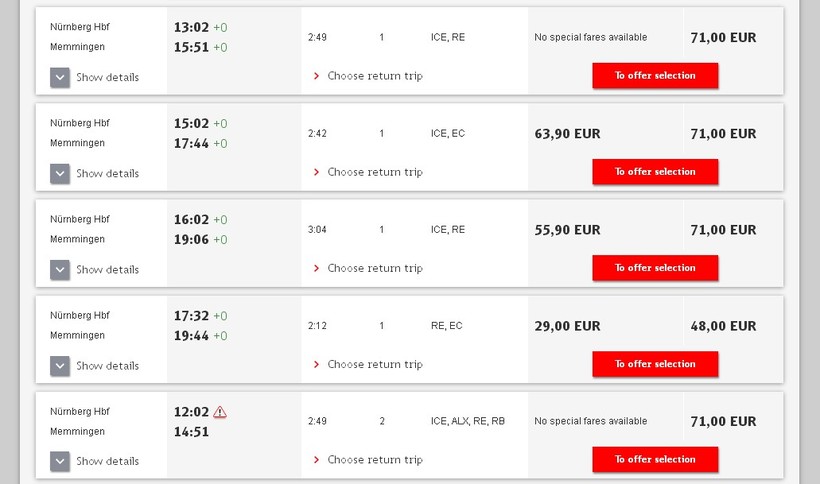The image size is (820, 484).
Task: Expand Show details for 16:02 departure
Action: point(60,269)
